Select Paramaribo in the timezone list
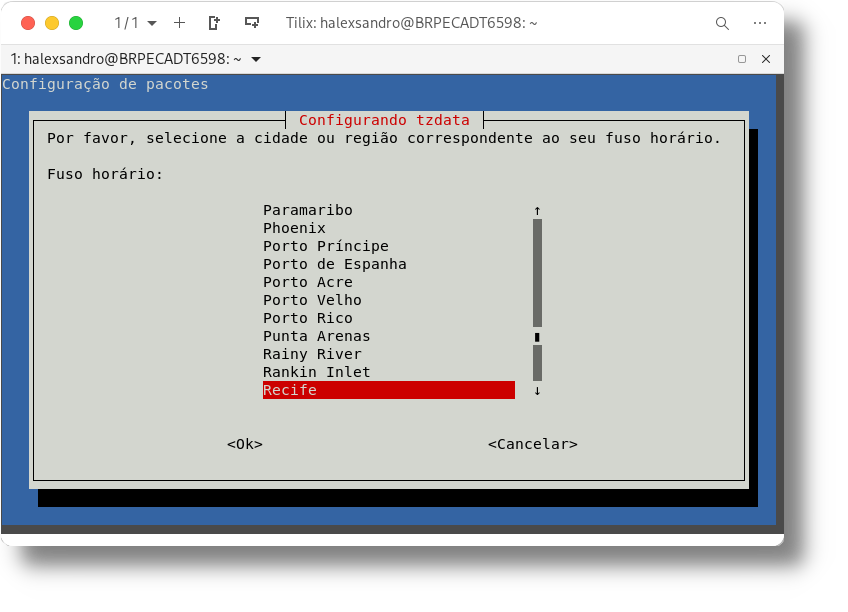 point(308,210)
